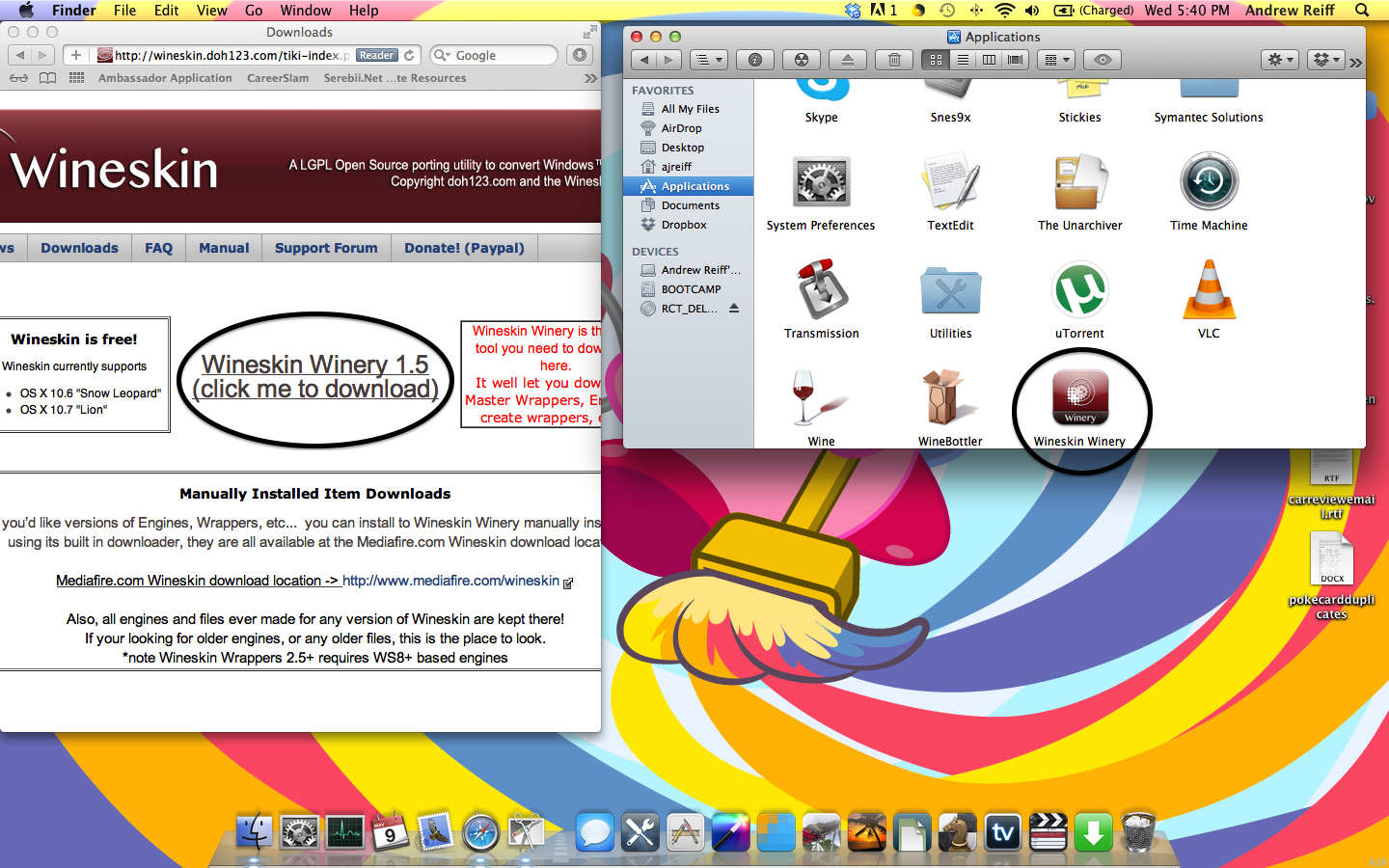Open the Trash in the Dock
Image resolution: width=1389 pixels, height=868 pixels.
[x=1138, y=831]
